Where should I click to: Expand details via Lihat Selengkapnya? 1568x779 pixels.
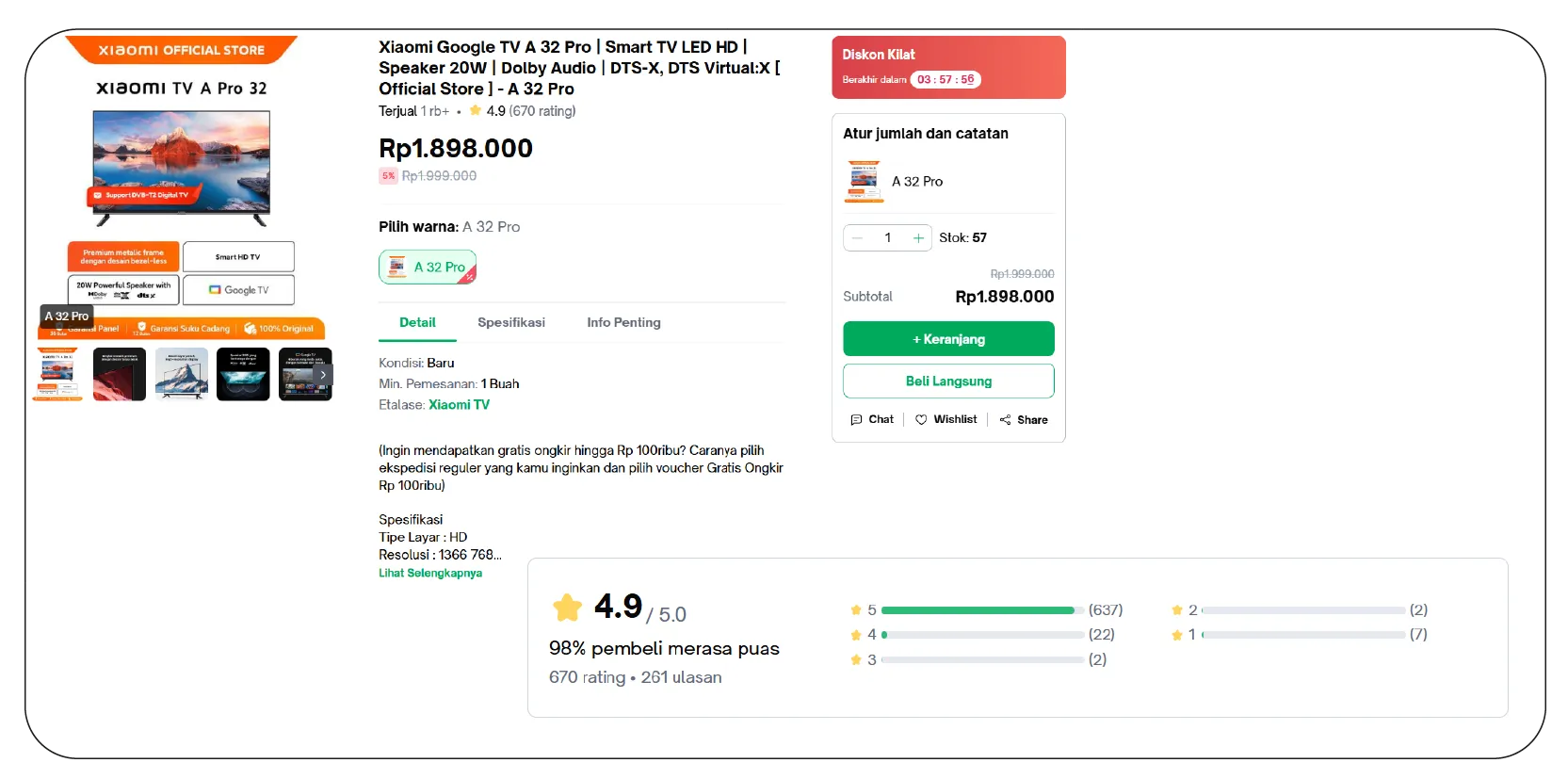pos(429,573)
